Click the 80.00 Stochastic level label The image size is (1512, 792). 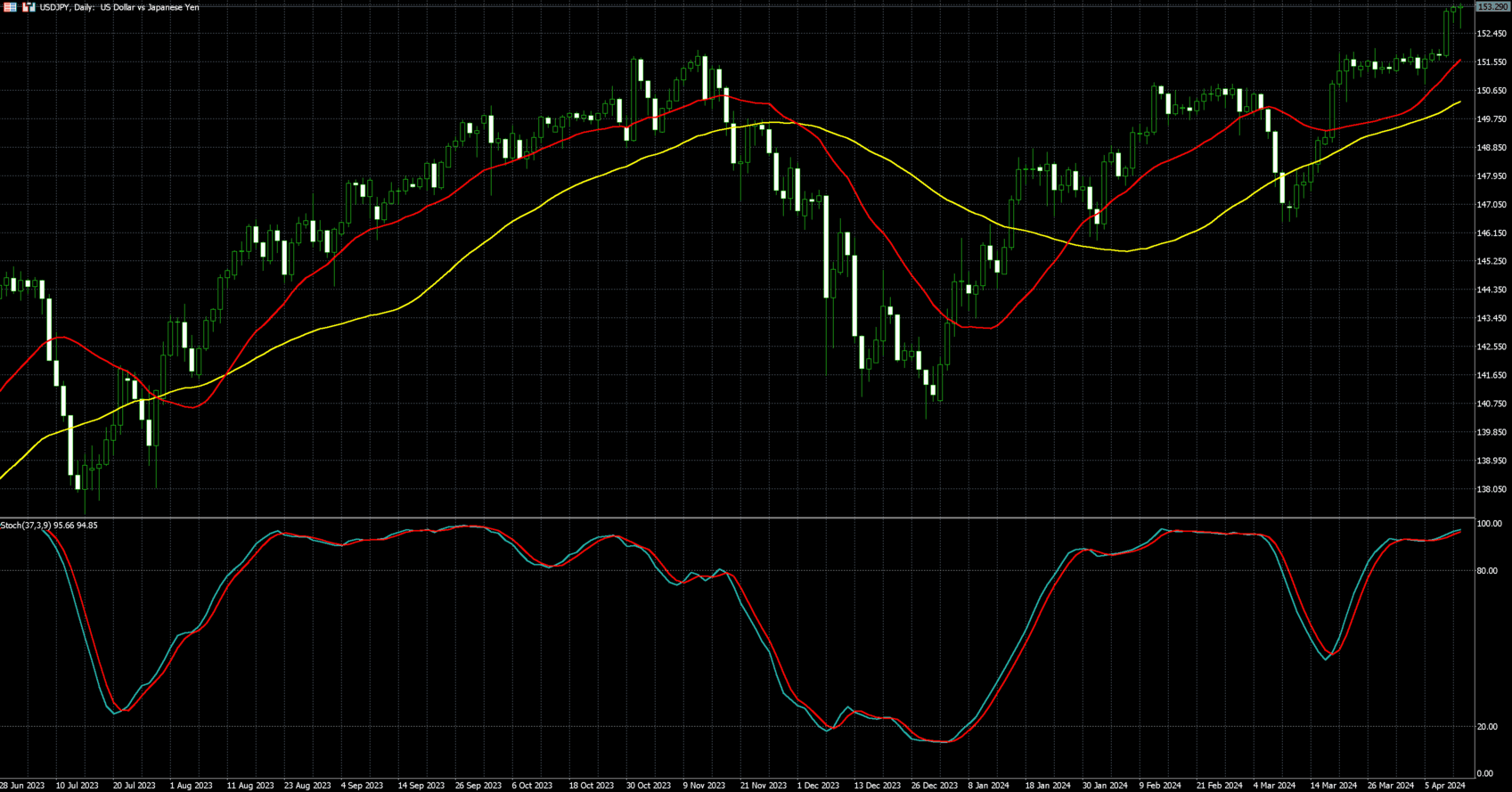(1487, 571)
